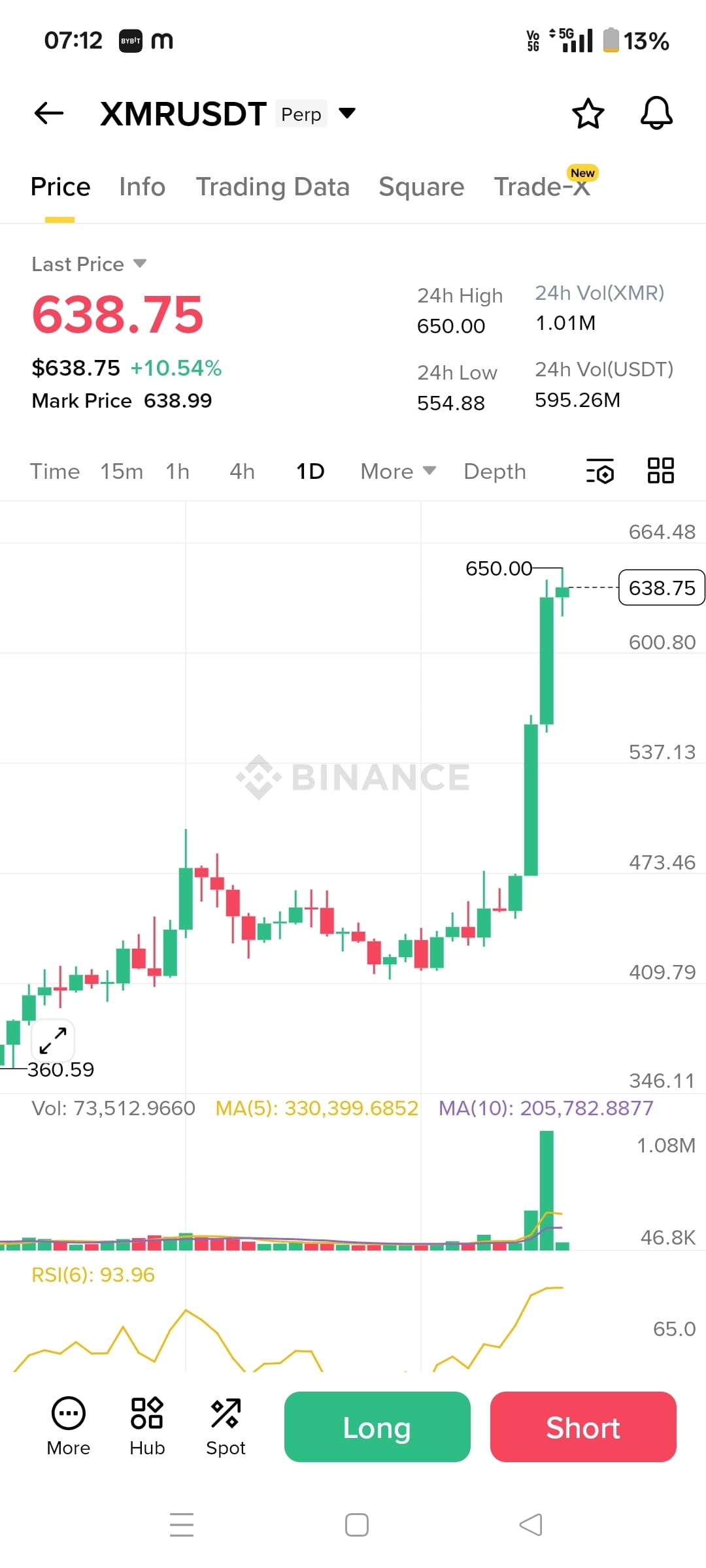Tap the red Short button
The height and width of the screenshot is (1568, 706).
[x=583, y=1427]
